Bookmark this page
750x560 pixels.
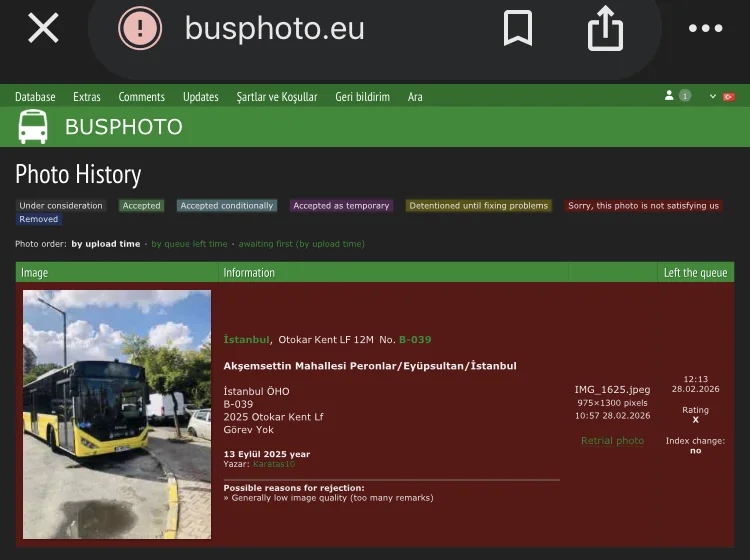517,29
